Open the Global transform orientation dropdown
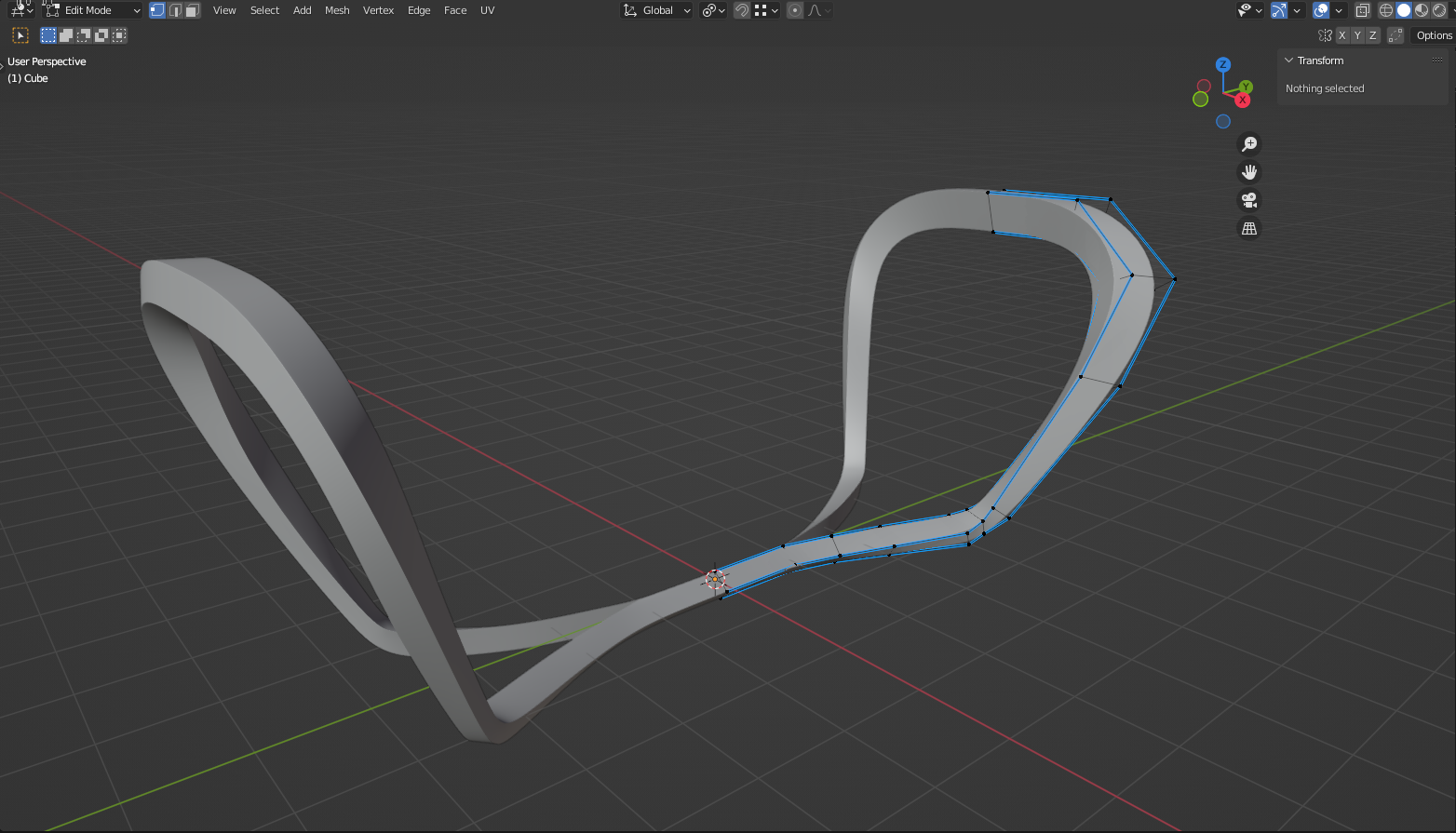This screenshot has width=1456, height=833. (x=657, y=10)
